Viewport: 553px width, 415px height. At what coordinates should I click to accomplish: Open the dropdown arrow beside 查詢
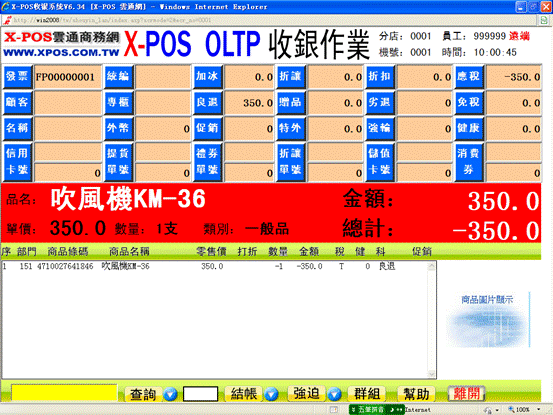coord(170,394)
